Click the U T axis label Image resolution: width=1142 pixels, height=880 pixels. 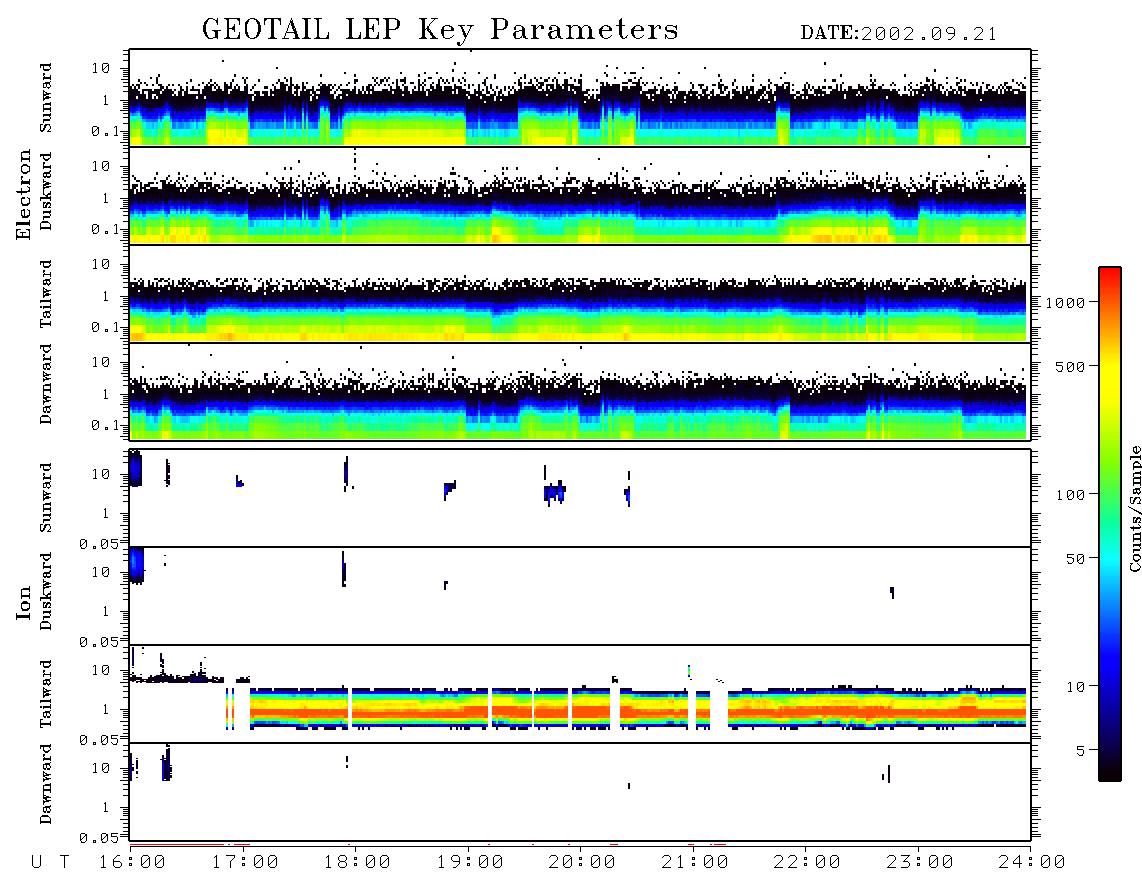[50, 863]
